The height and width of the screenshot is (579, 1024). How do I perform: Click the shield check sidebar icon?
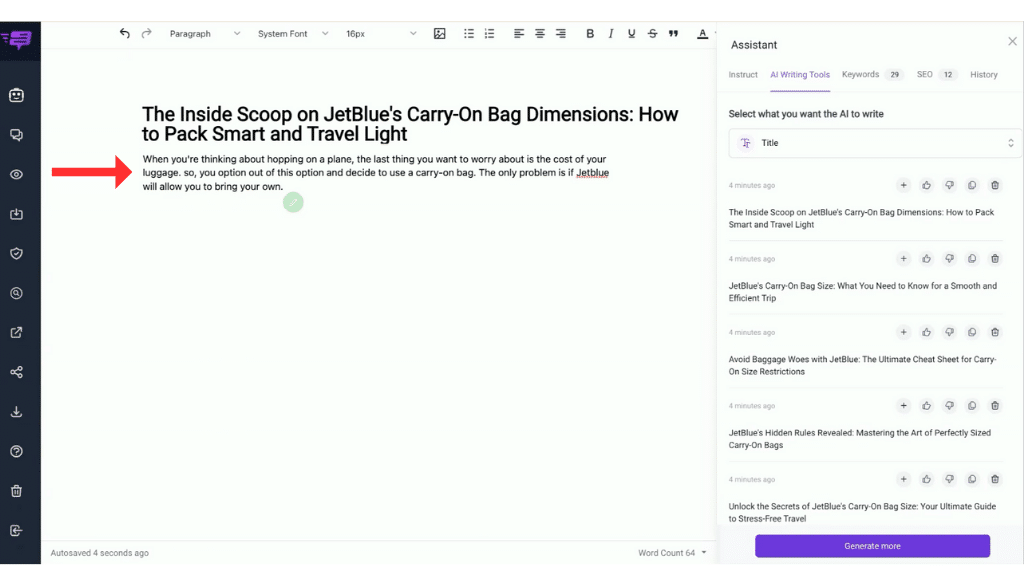pyautogui.click(x=16, y=253)
